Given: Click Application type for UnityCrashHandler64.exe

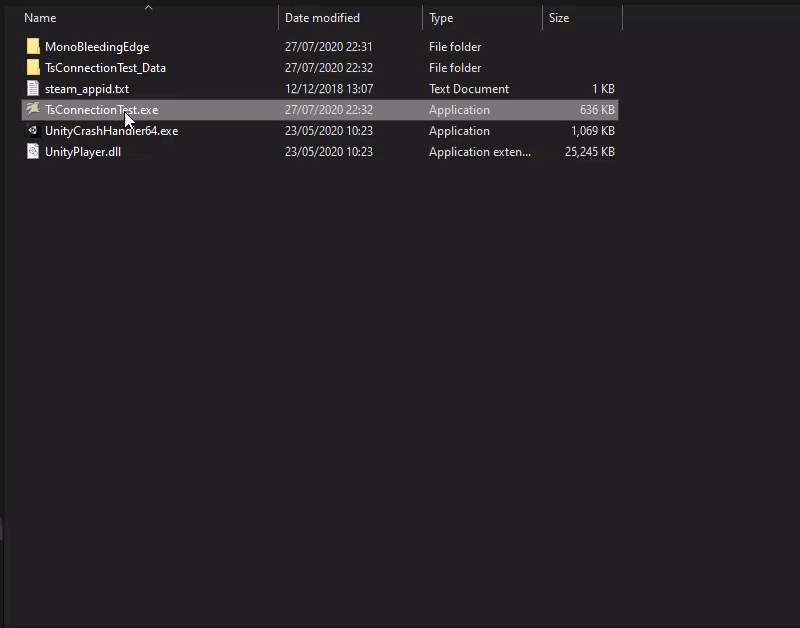Looking at the screenshot, I should 459,131.
